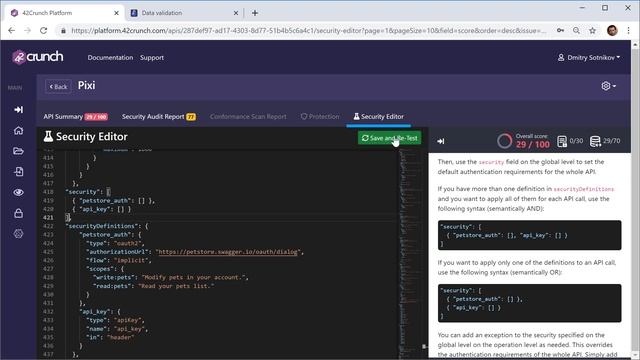Open the Security Audit Report tab
The image size is (640, 360).
click(x=159, y=117)
